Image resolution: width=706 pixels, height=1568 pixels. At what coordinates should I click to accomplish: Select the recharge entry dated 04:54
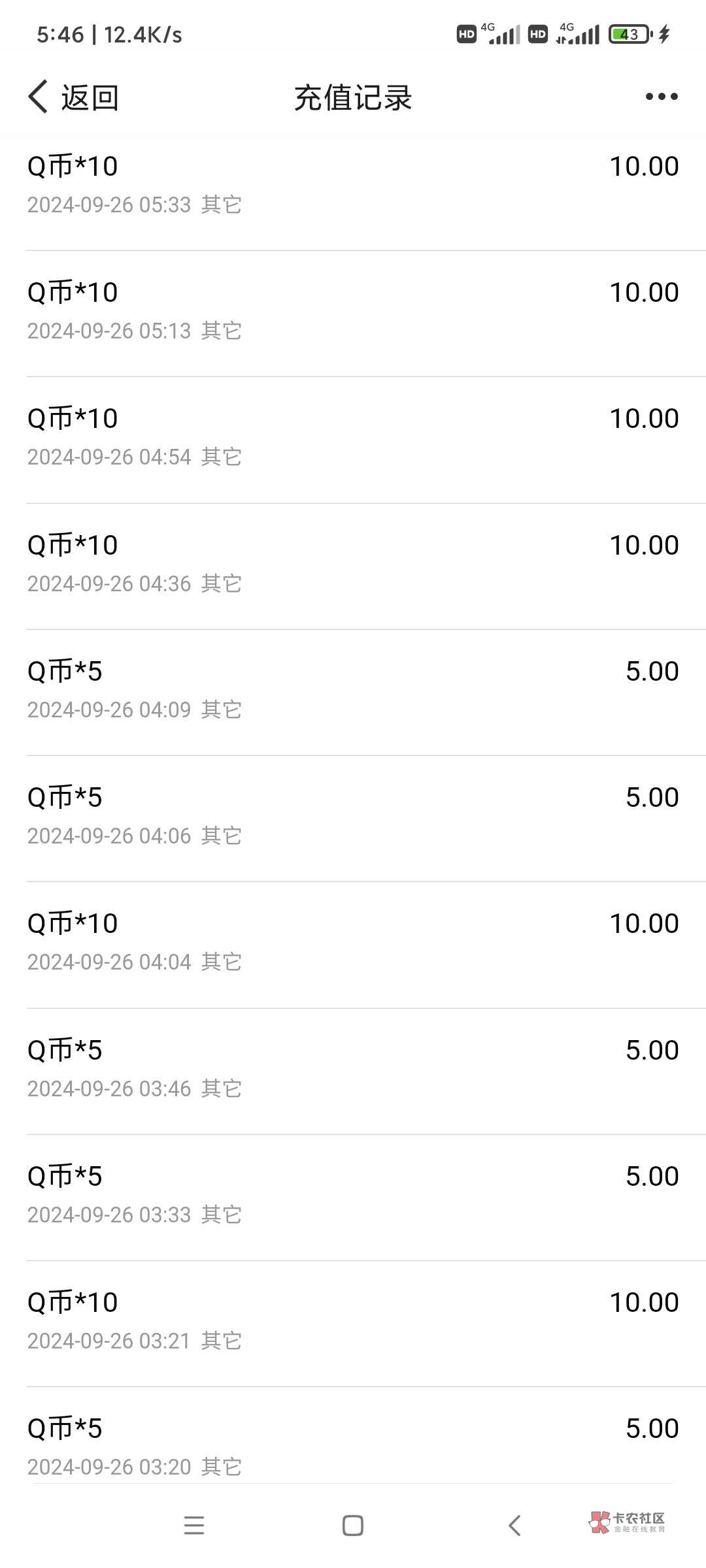point(353,437)
